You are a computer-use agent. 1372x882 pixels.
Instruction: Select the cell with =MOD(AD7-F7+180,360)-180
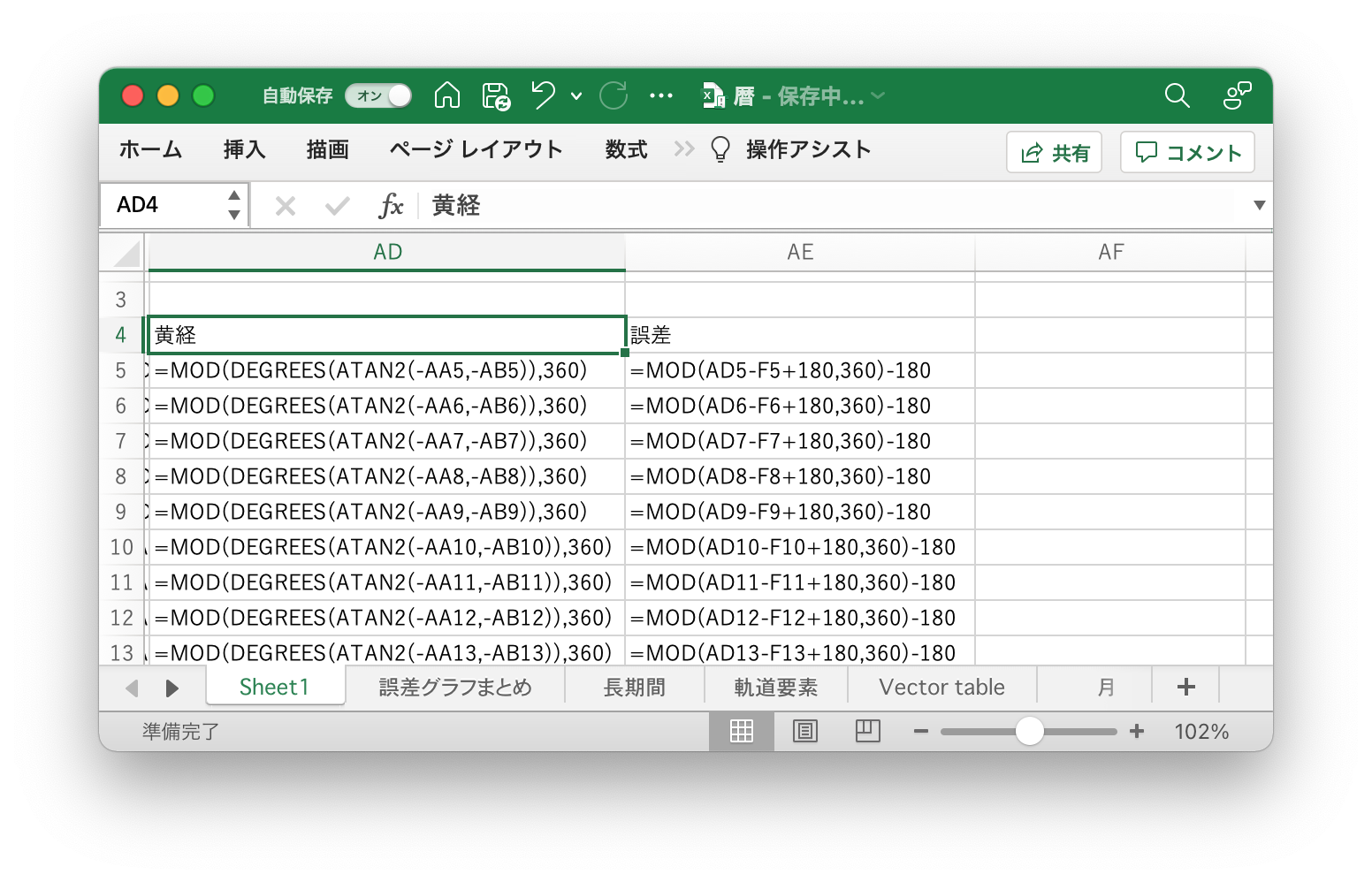coord(800,441)
